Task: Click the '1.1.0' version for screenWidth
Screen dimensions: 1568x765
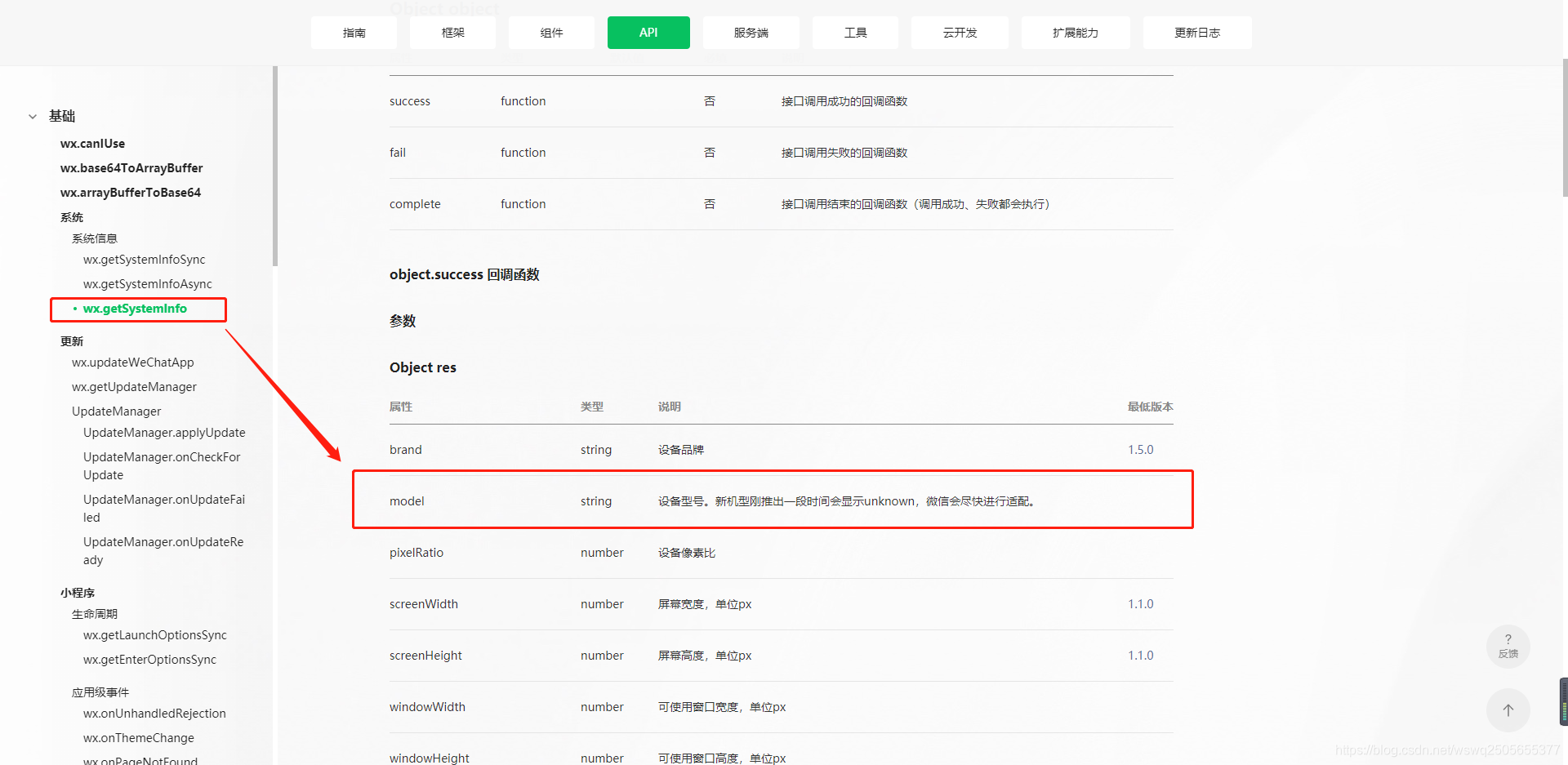Action: (1141, 604)
